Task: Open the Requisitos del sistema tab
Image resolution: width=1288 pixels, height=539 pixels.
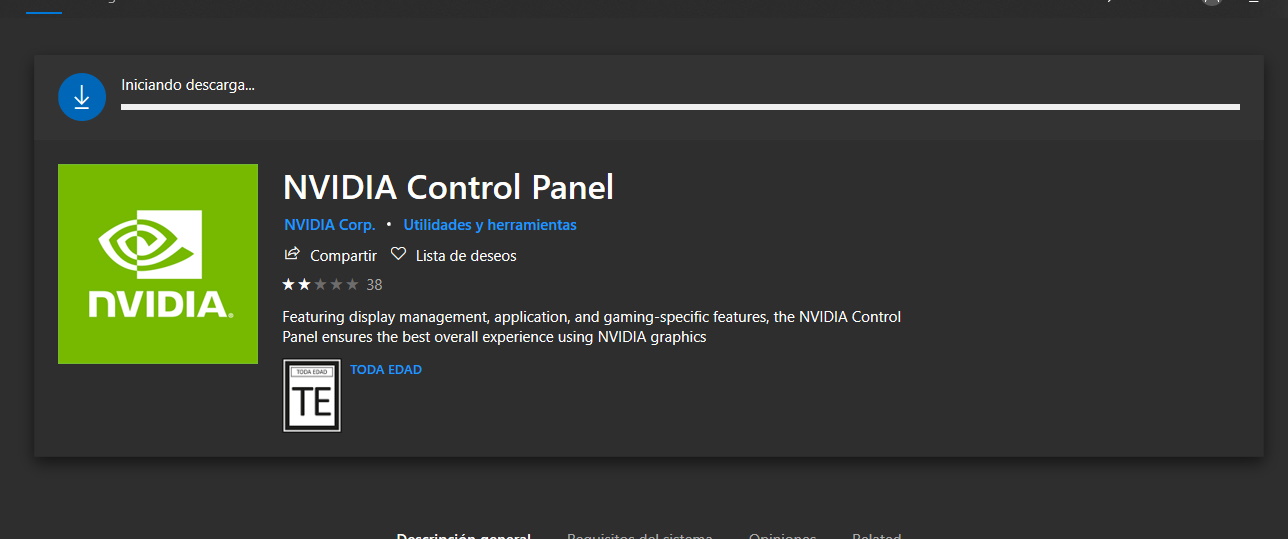Action: tap(639, 535)
